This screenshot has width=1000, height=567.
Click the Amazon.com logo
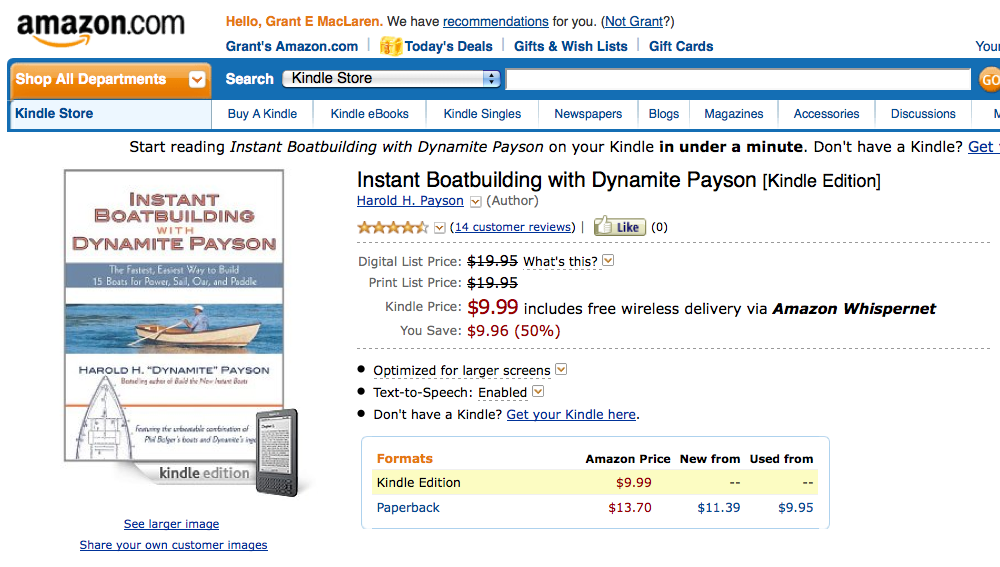click(x=100, y=28)
